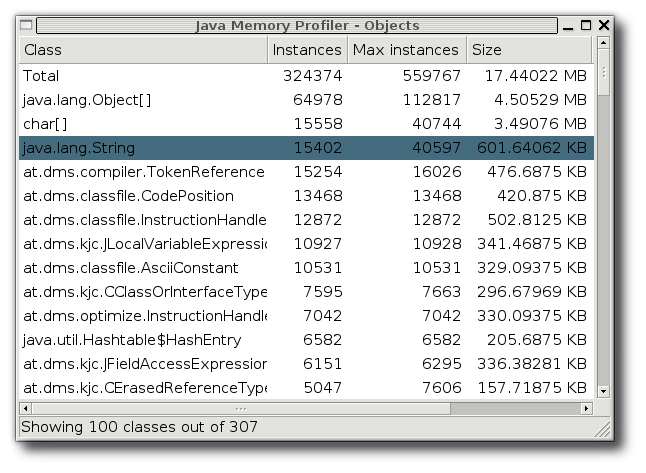Viewport: 646px width, 473px height.
Task: Click the vertical scrollbar down arrow
Action: click(x=603, y=391)
